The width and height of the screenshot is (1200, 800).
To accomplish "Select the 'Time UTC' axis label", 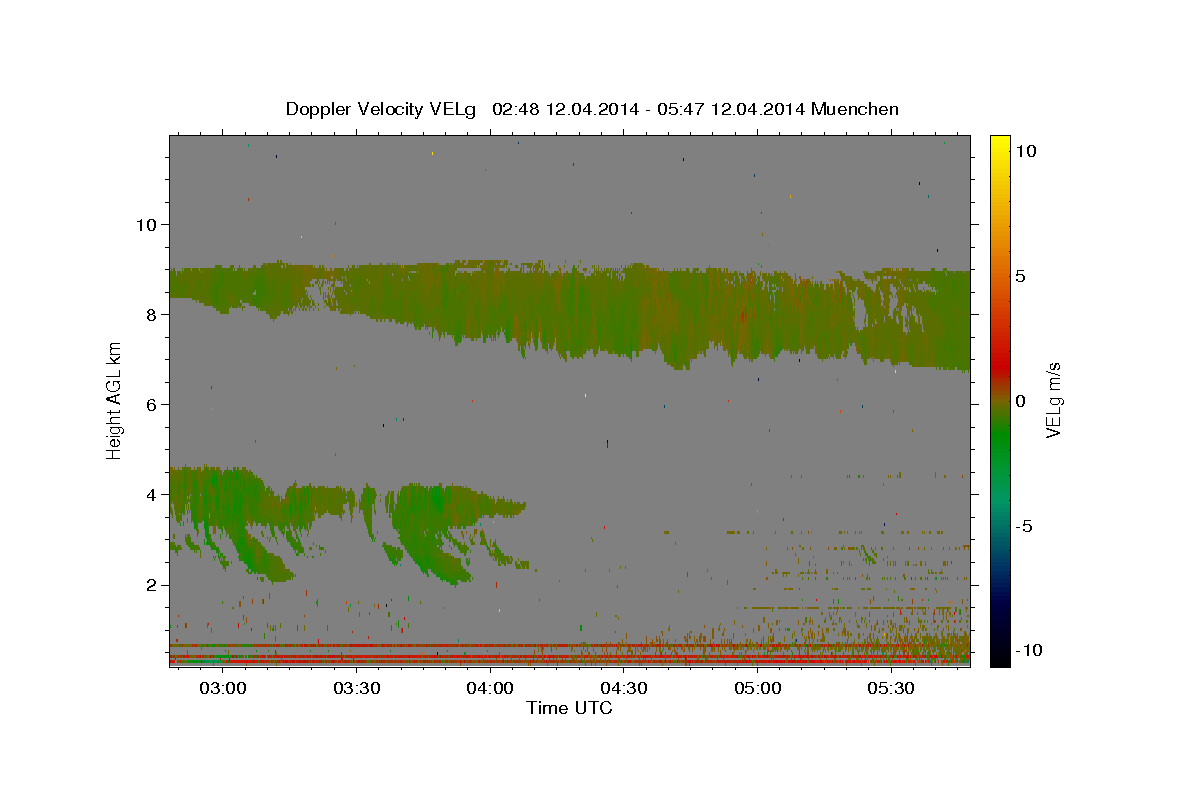I will [569, 708].
